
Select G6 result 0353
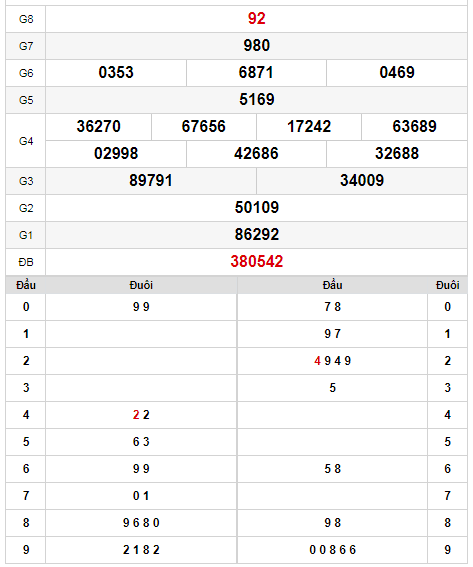[x=116, y=73]
